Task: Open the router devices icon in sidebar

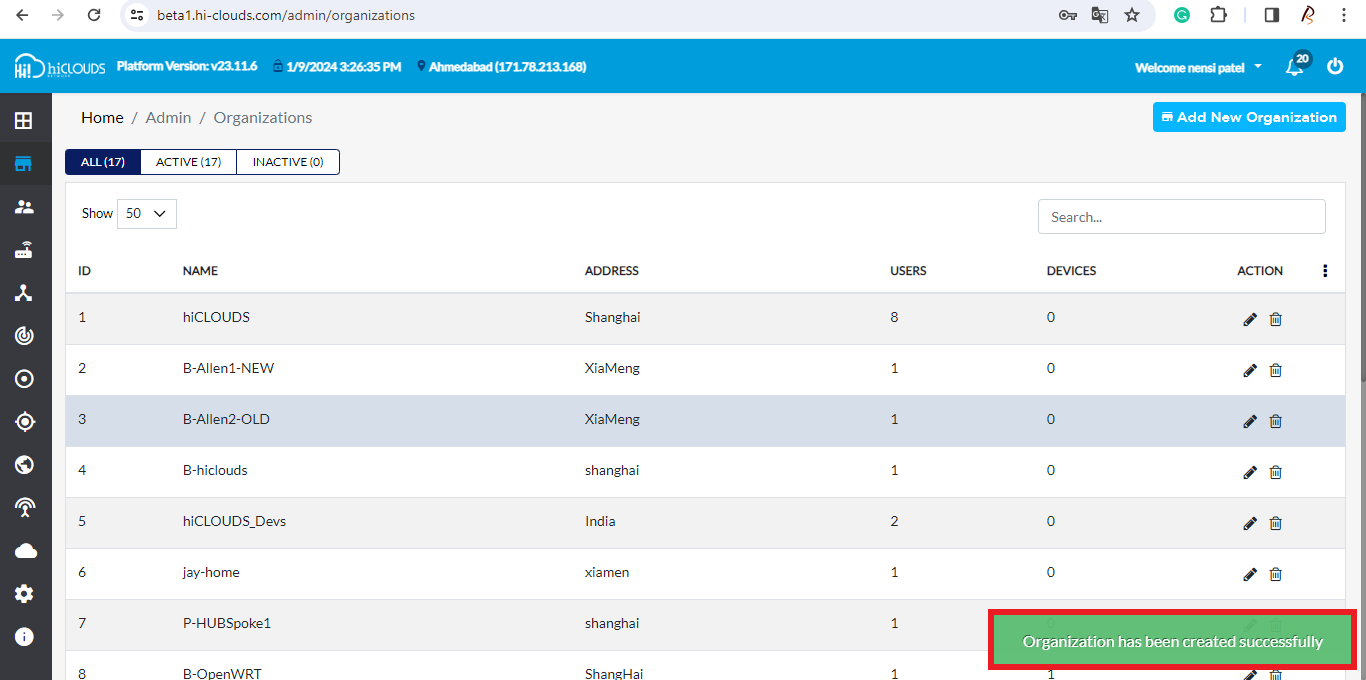Action: pyautogui.click(x=24, y=250)
